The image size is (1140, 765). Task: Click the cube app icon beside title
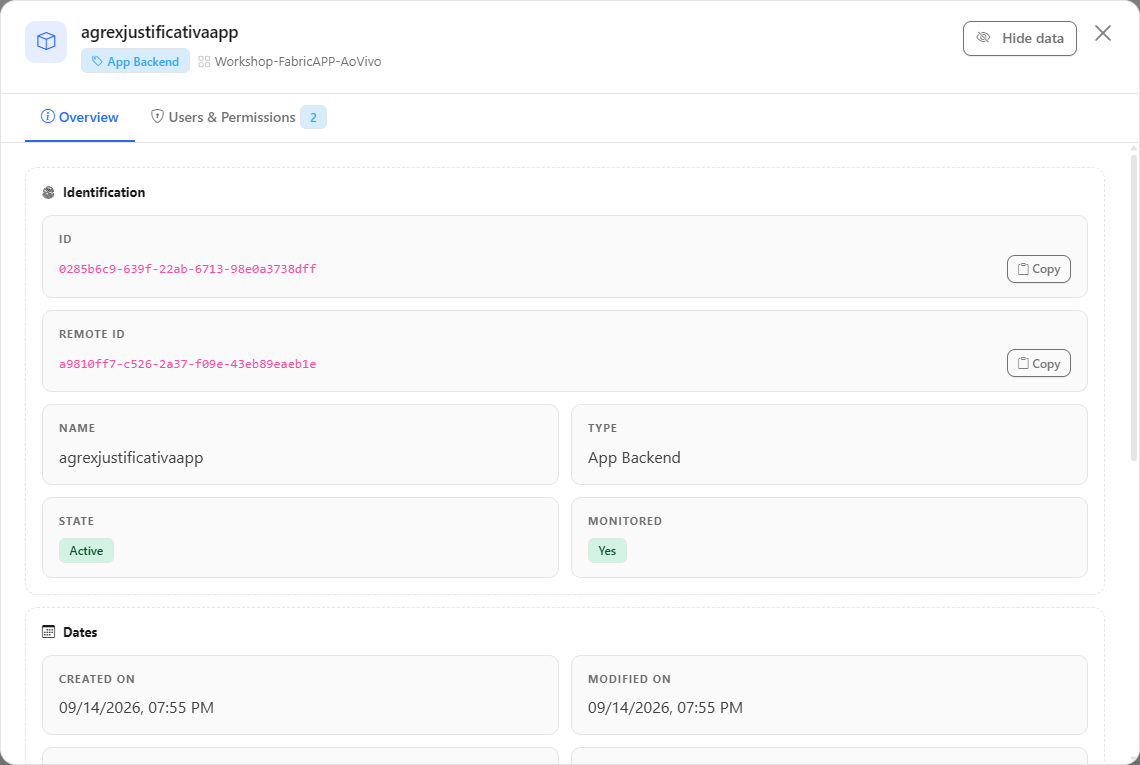coord(46,41)
